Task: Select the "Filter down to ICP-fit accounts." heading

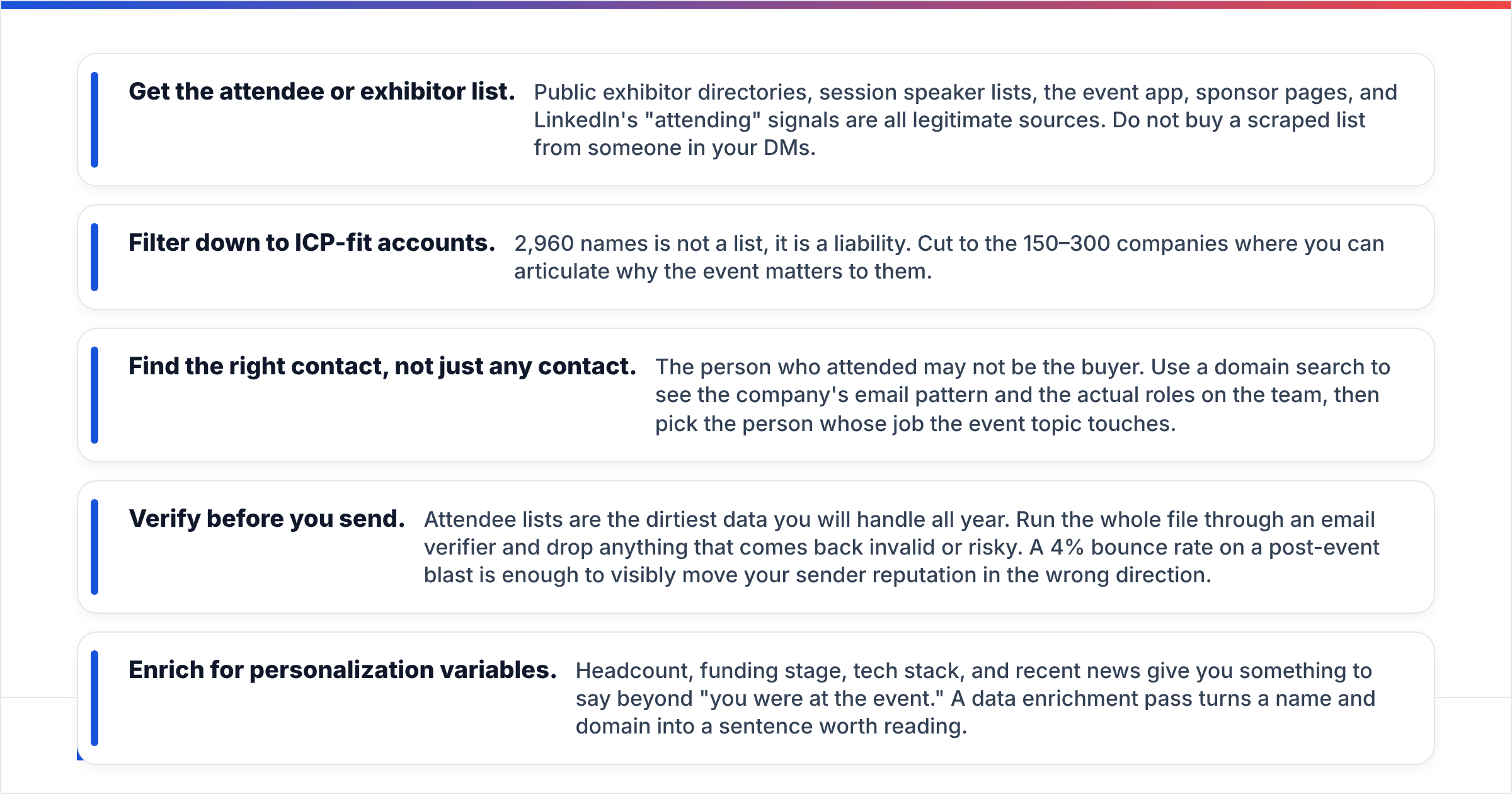Action: 312,243
